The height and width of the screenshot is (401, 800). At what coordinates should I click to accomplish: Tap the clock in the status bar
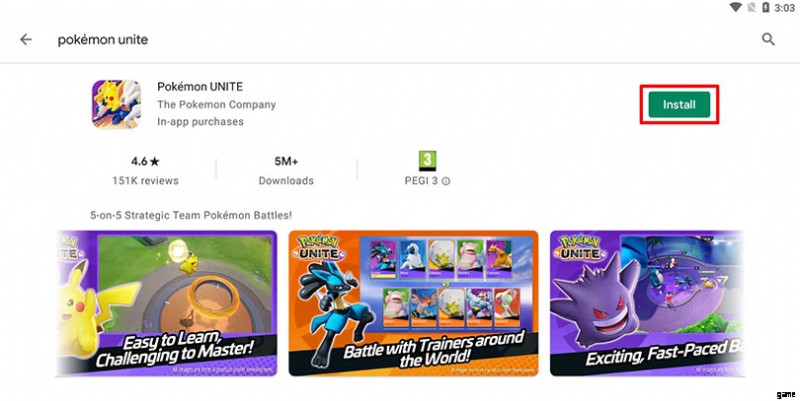pos(784,8)
